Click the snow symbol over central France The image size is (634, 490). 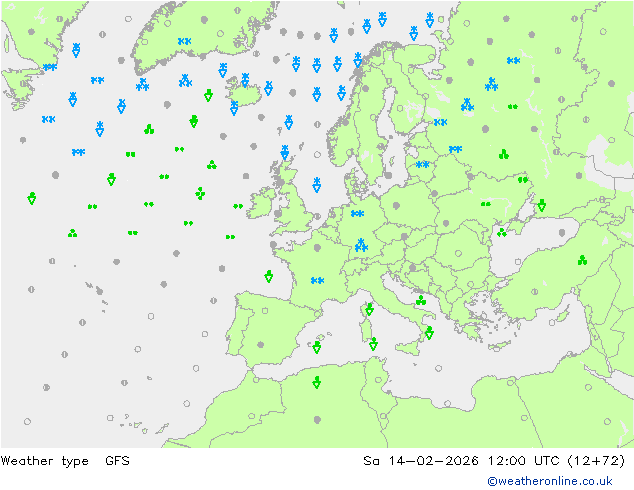317,280
